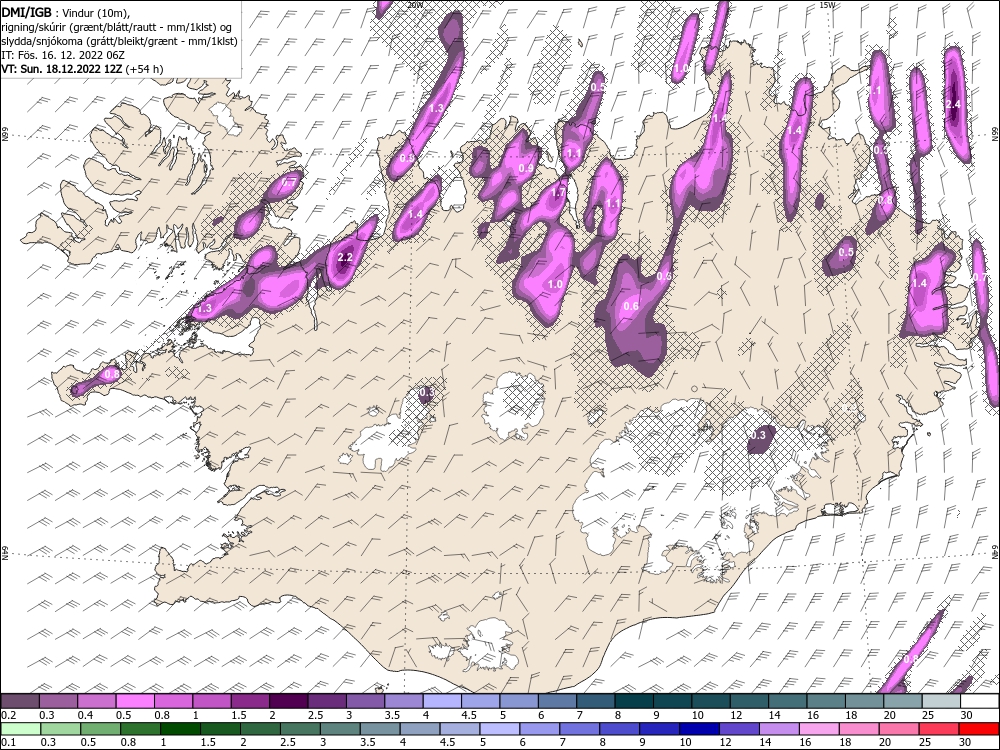1000x750 pixels.
Task: Click the legend number 0.1
Action: [9, 743]
